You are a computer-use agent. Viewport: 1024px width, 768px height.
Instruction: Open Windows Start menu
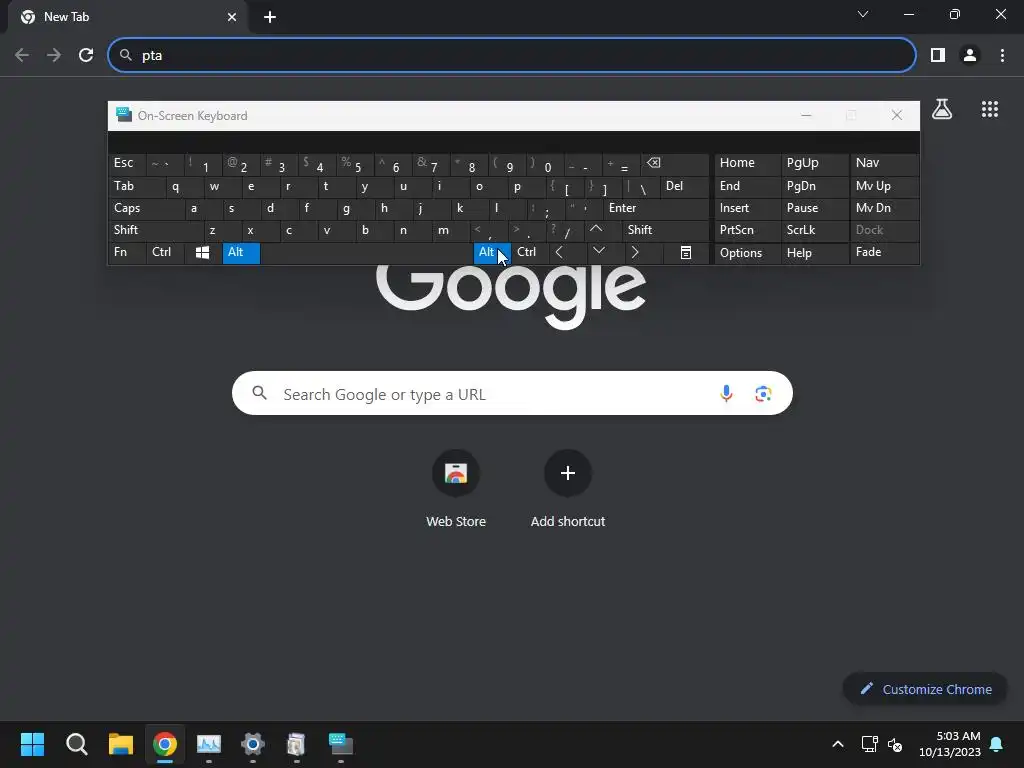[32, 744]
